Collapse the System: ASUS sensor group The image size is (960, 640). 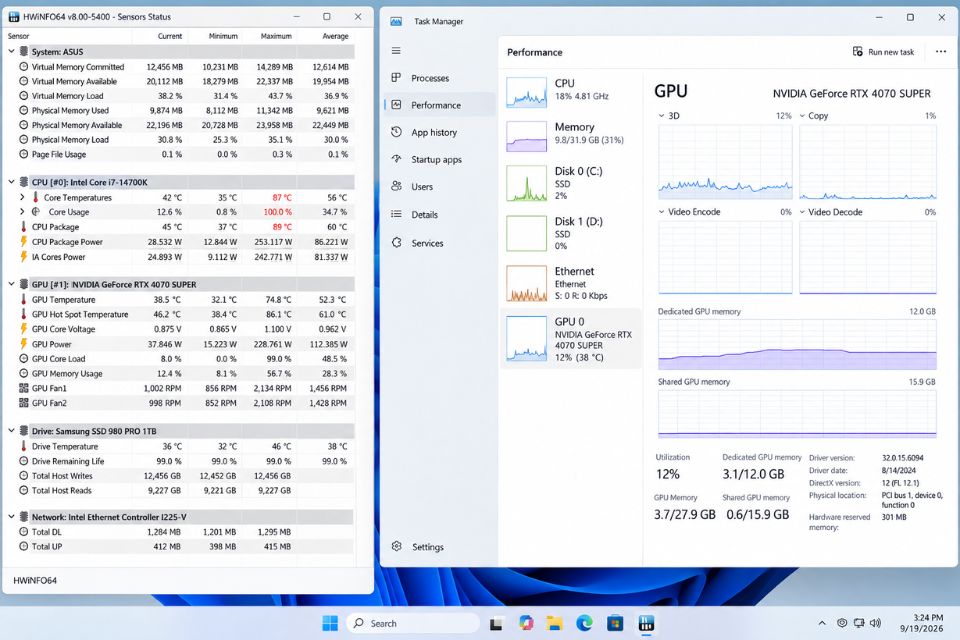coord(11,51)
